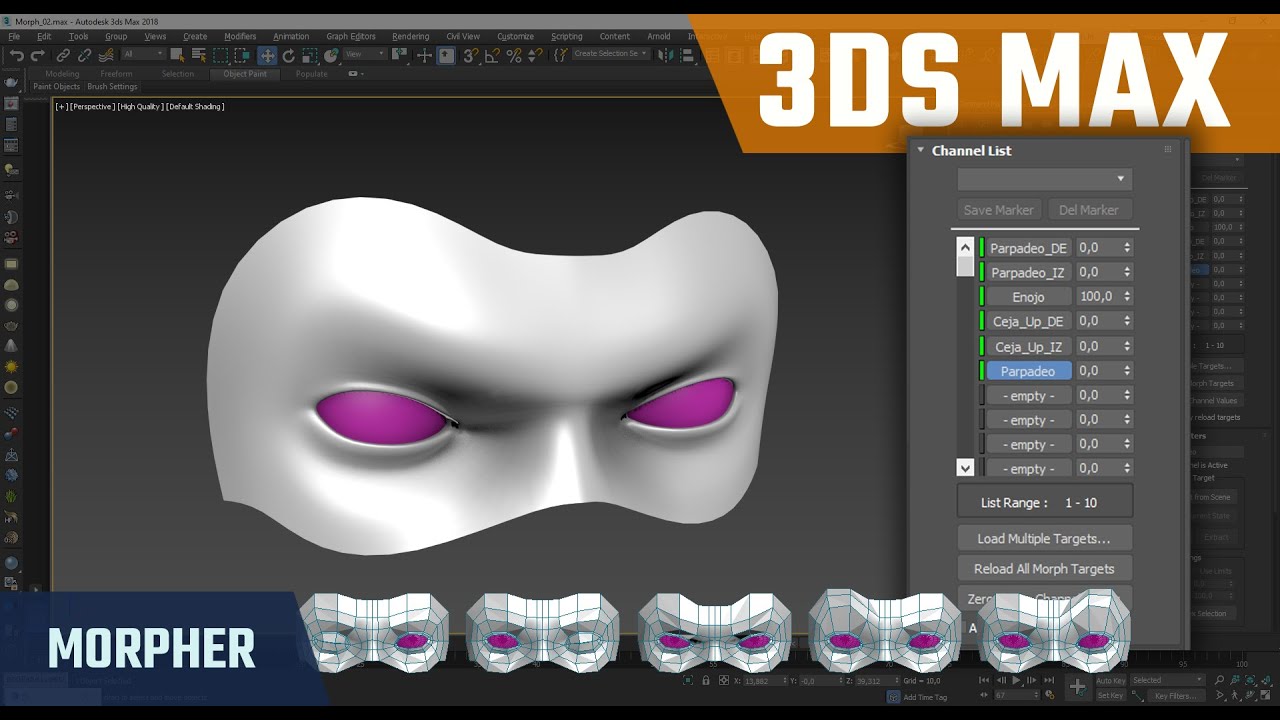
Task: Adjust the Enojo value spinner arrows
Action: click(1127, 297)
